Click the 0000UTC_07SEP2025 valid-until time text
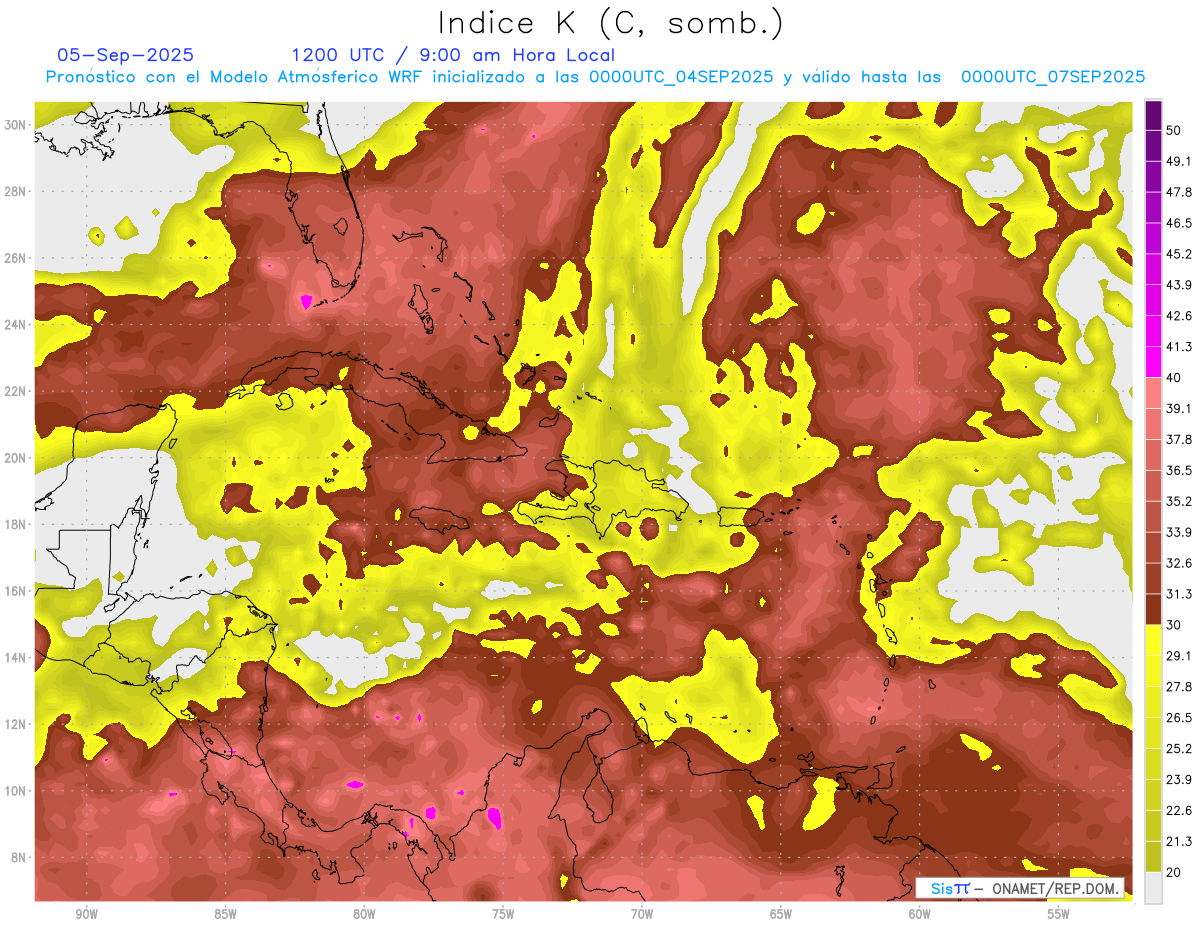The image size is (1200, 927). pos(1052,77)
